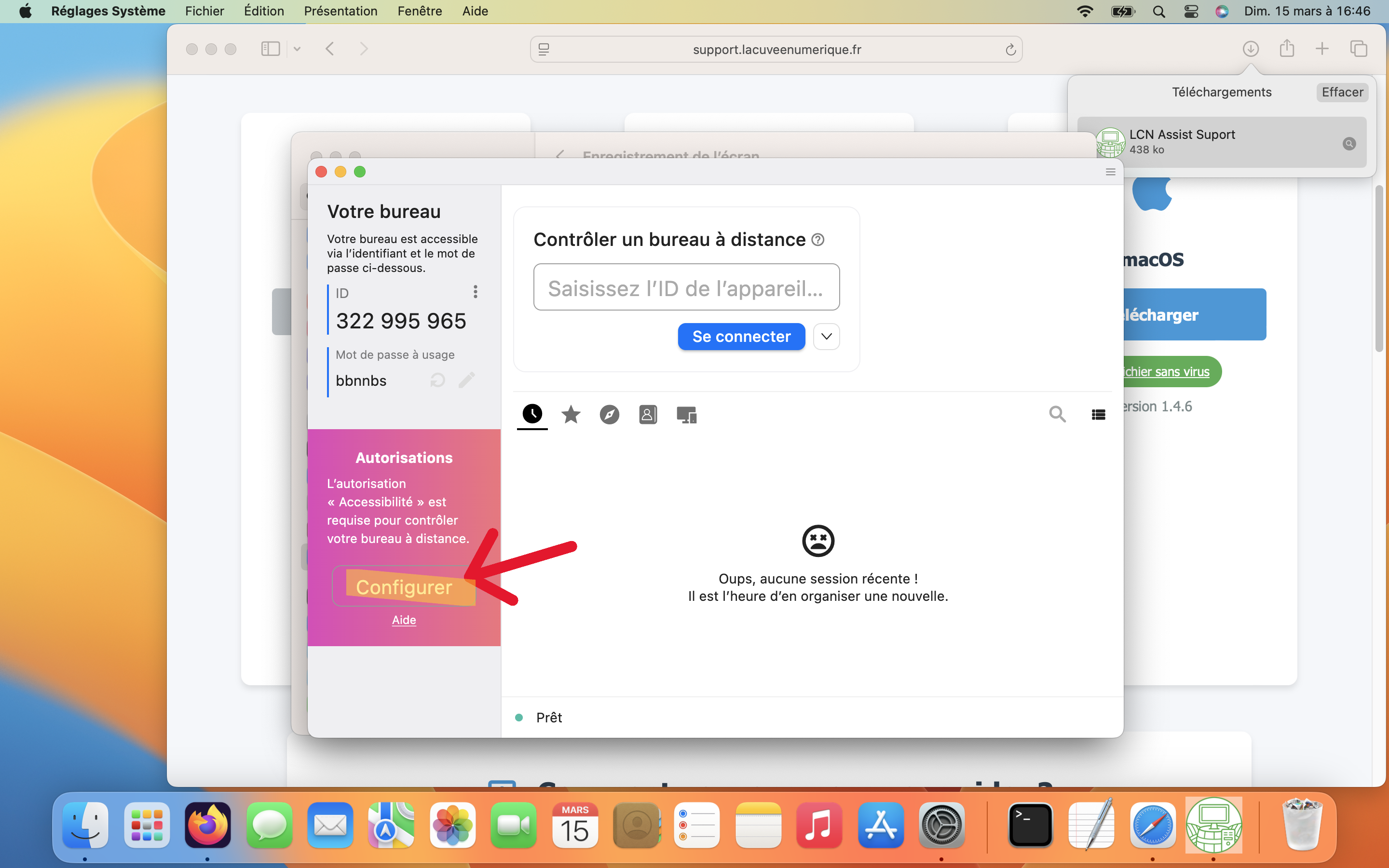
Task: Open the Aide menu in menu bar
Action: (475, 11)
